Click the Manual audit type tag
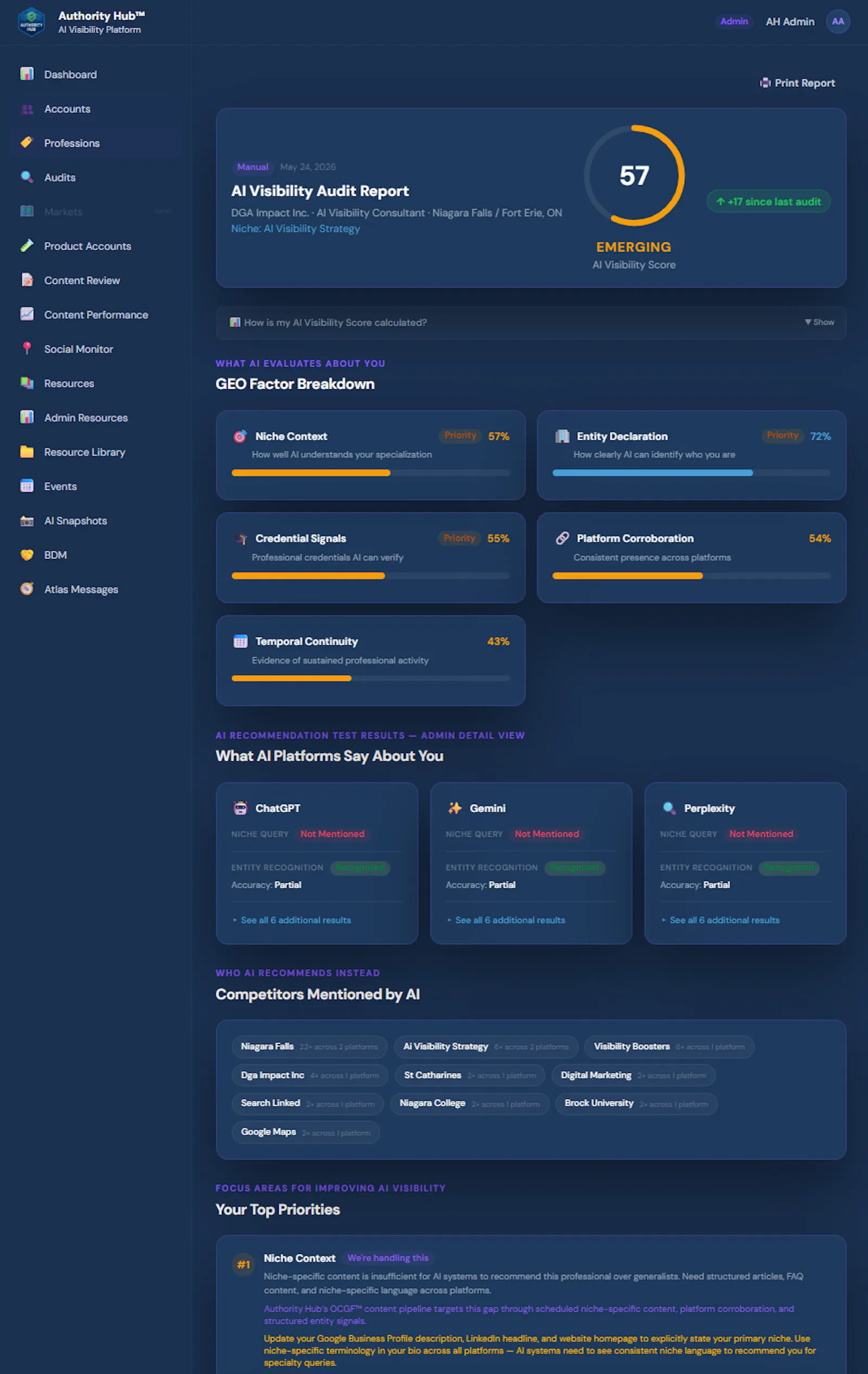Viewport: 868px width, 1374px height. 253,167
